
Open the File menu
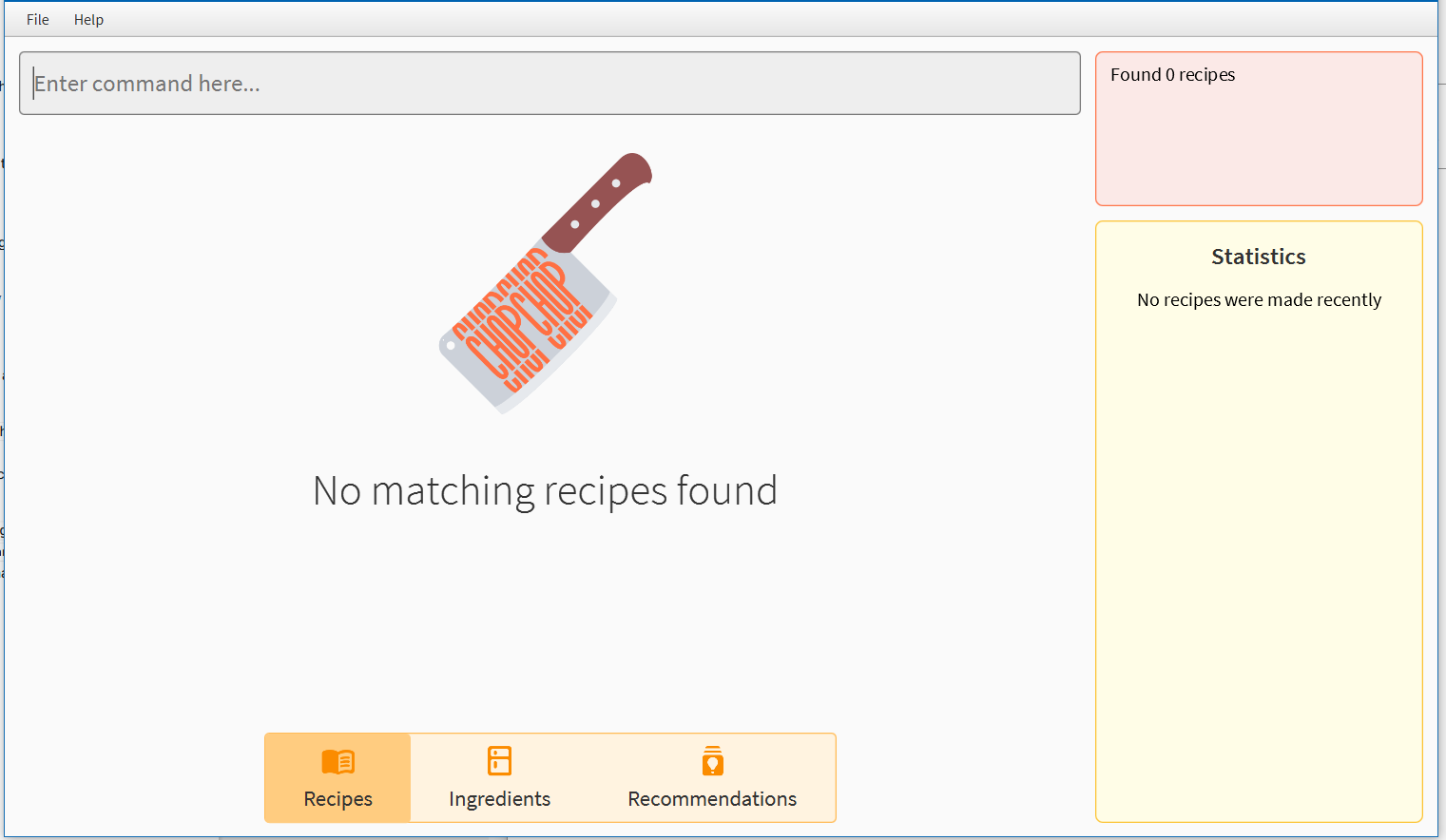(x=38, y=19)
